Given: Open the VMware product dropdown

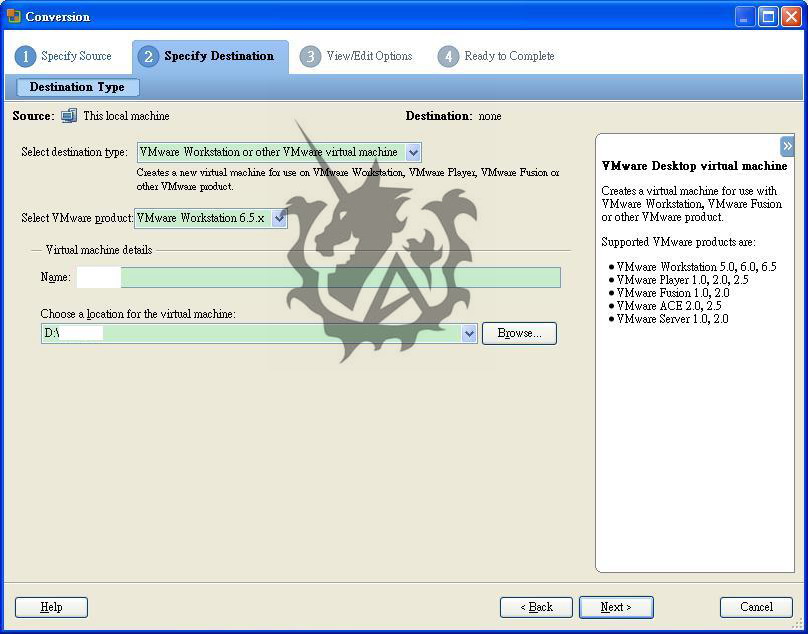Looking at the screenshot, I should pos(279,218).
